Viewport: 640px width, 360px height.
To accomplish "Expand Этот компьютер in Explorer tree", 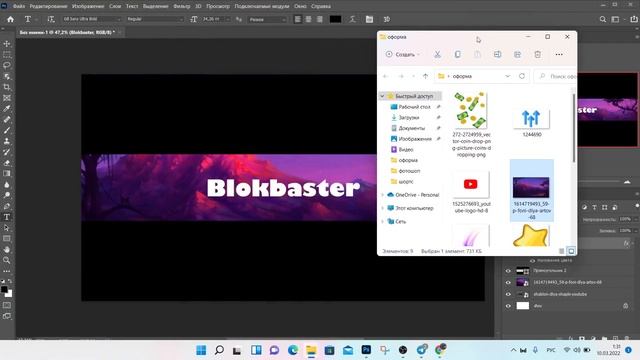I will (382, 208).
